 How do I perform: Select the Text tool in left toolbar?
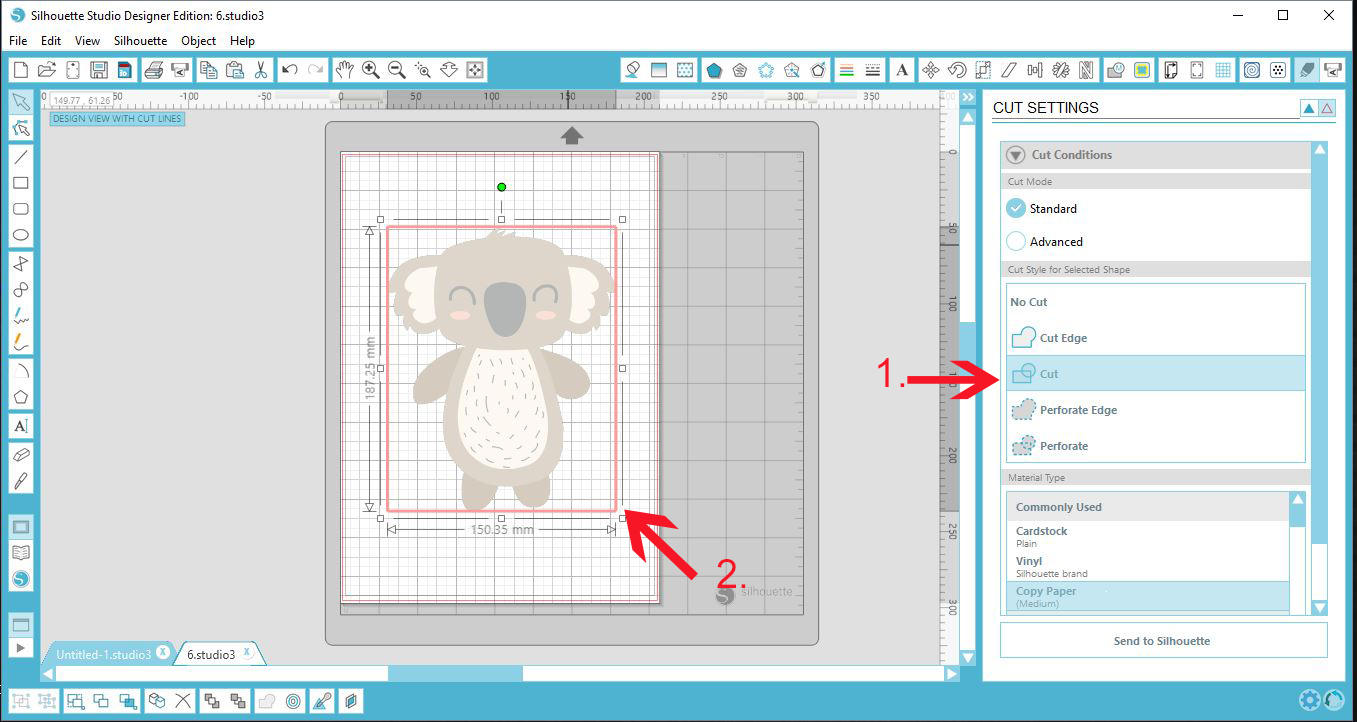tap(20, 426)
